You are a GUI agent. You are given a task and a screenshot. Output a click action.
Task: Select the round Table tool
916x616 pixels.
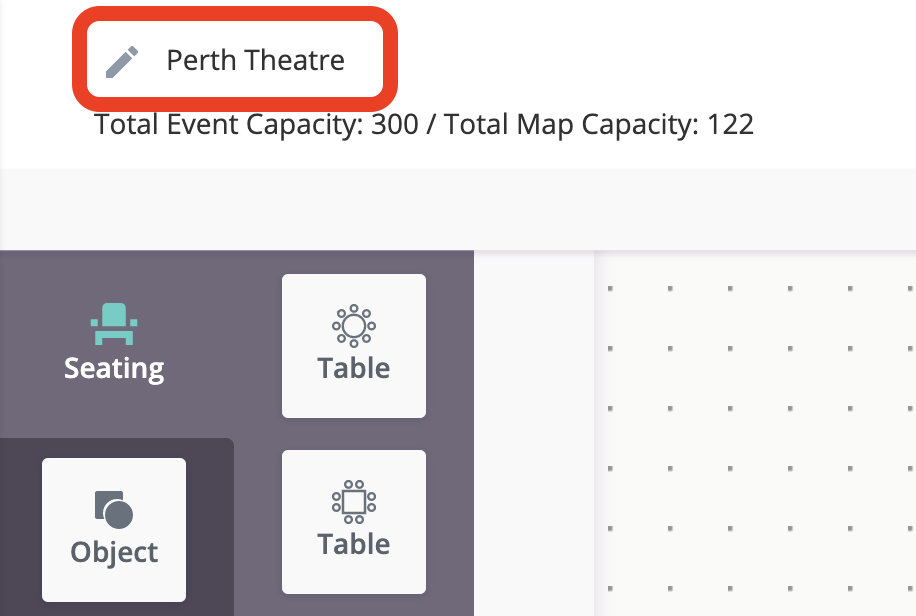[x=354, y=346]
